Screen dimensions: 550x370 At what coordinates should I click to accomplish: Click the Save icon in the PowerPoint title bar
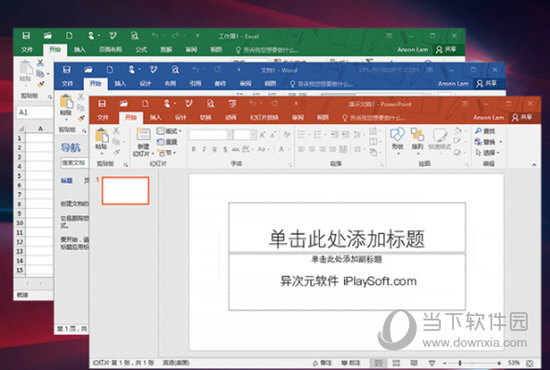(102, 103)
